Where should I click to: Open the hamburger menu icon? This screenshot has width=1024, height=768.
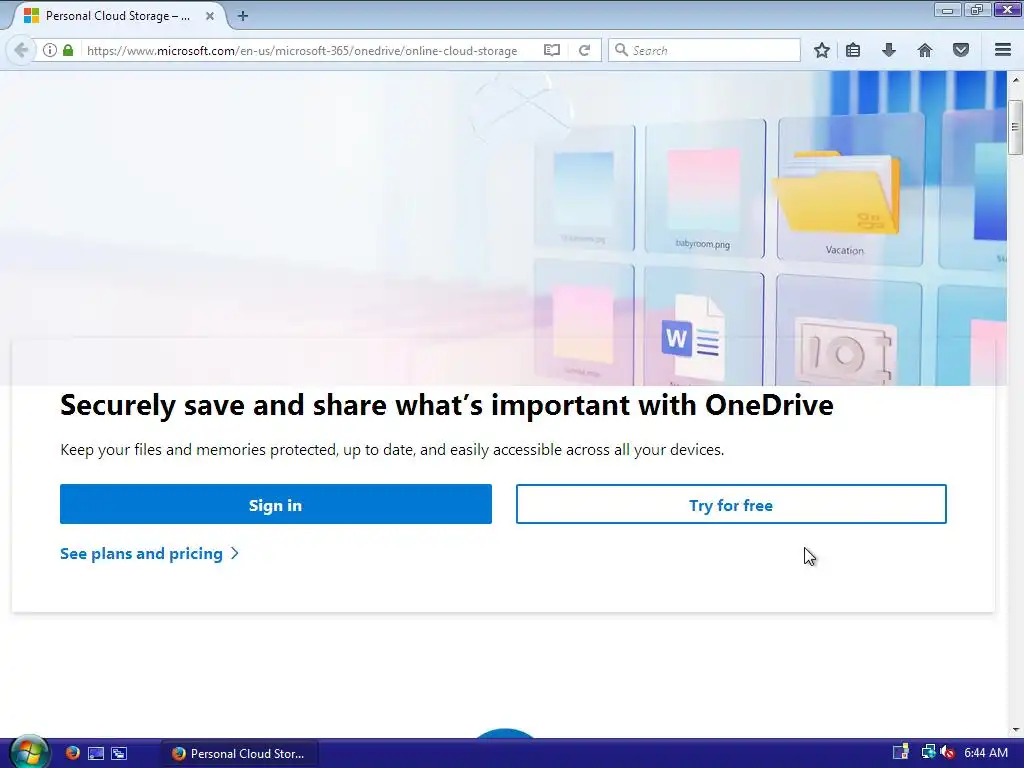click(1003, 50)
